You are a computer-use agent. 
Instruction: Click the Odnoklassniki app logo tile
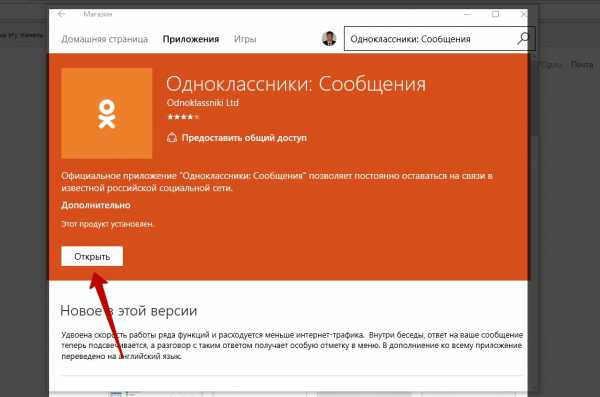(x=106, y=113)
